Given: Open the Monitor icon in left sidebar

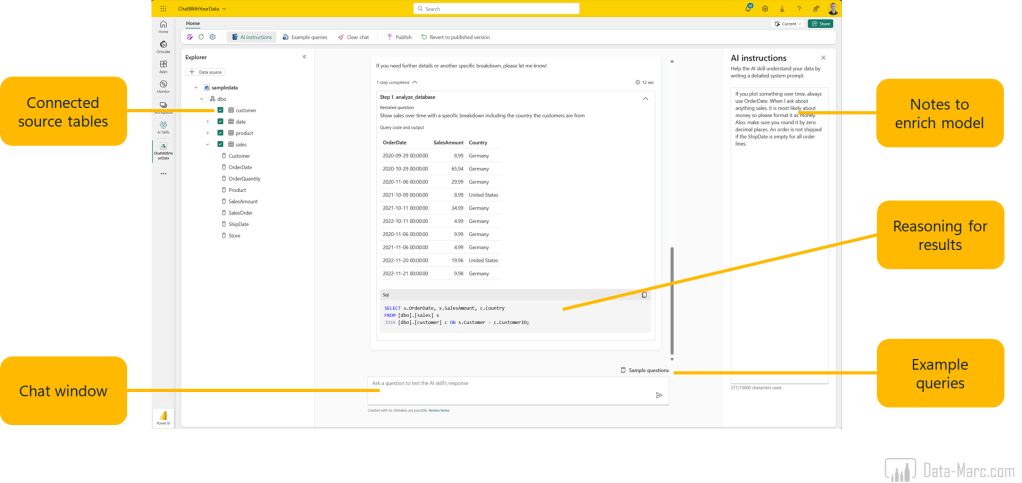Looking at the screenshot, I should [x=163, y=85].
